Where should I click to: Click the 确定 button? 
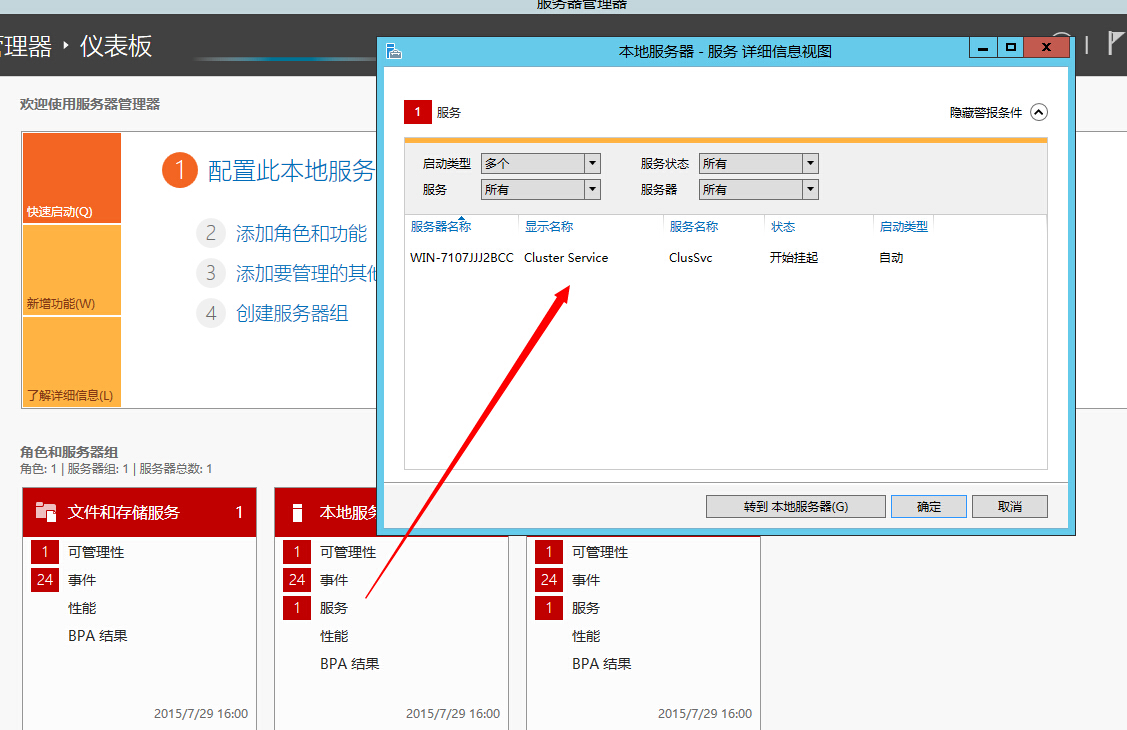(928, 506)
